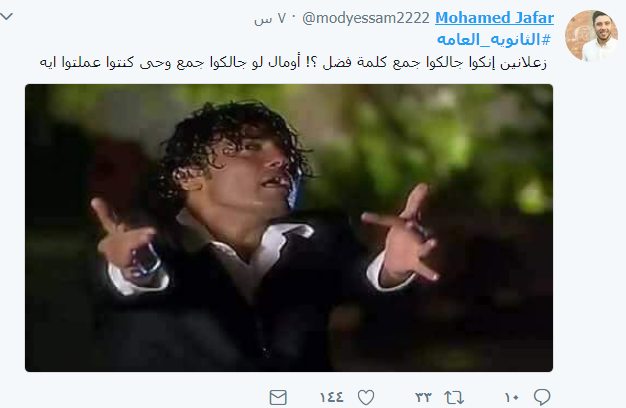Image resolution: width=626 pixels, height=408 pixels.
Task: Click the reply count ١٠
Action: coord(511,398)
